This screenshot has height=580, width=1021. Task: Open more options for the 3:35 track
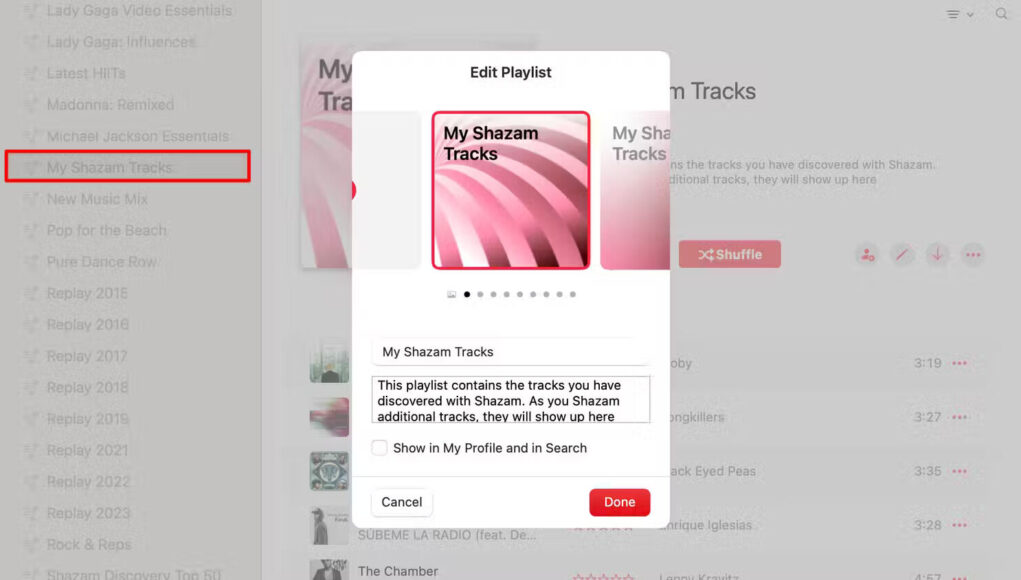point(959,471)
